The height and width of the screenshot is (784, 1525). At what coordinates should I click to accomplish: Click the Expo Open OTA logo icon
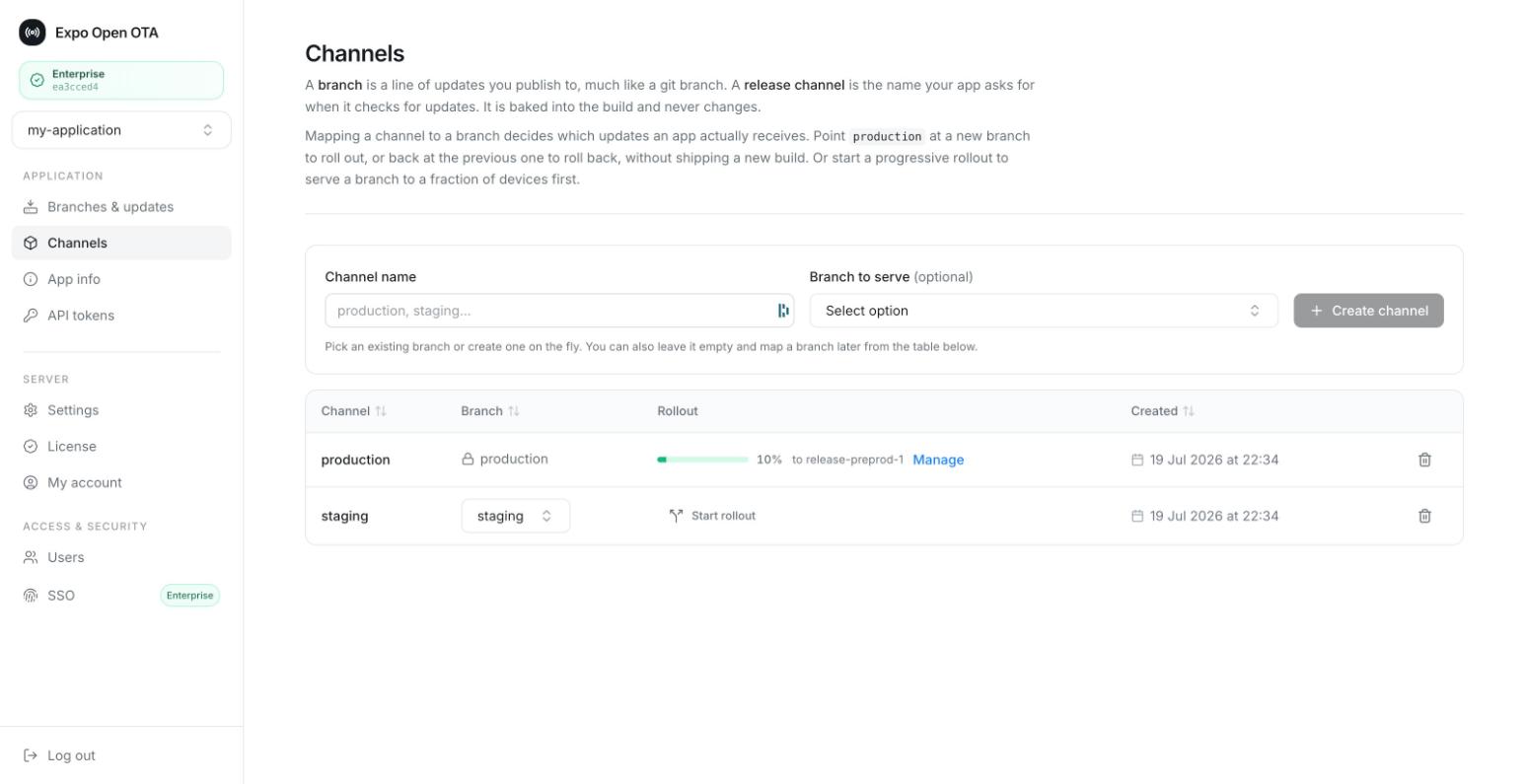tap(33, 33)
